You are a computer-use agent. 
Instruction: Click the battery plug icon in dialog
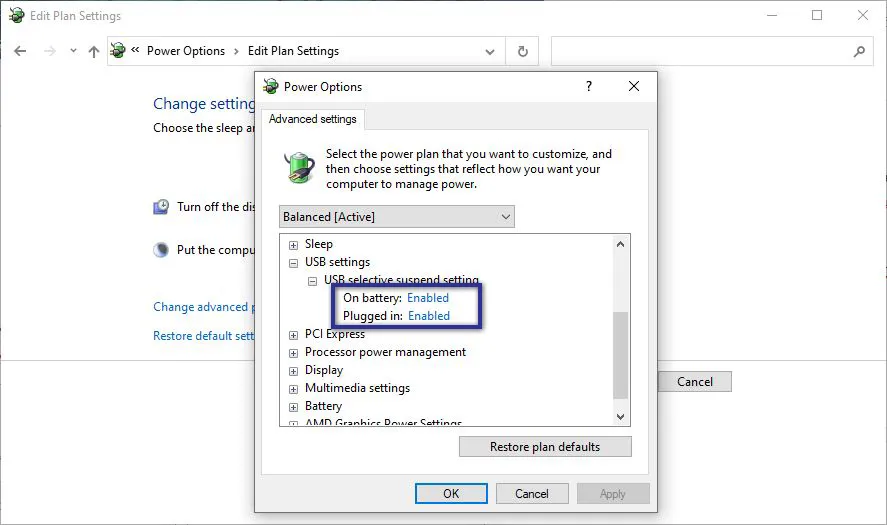[299, 168]
